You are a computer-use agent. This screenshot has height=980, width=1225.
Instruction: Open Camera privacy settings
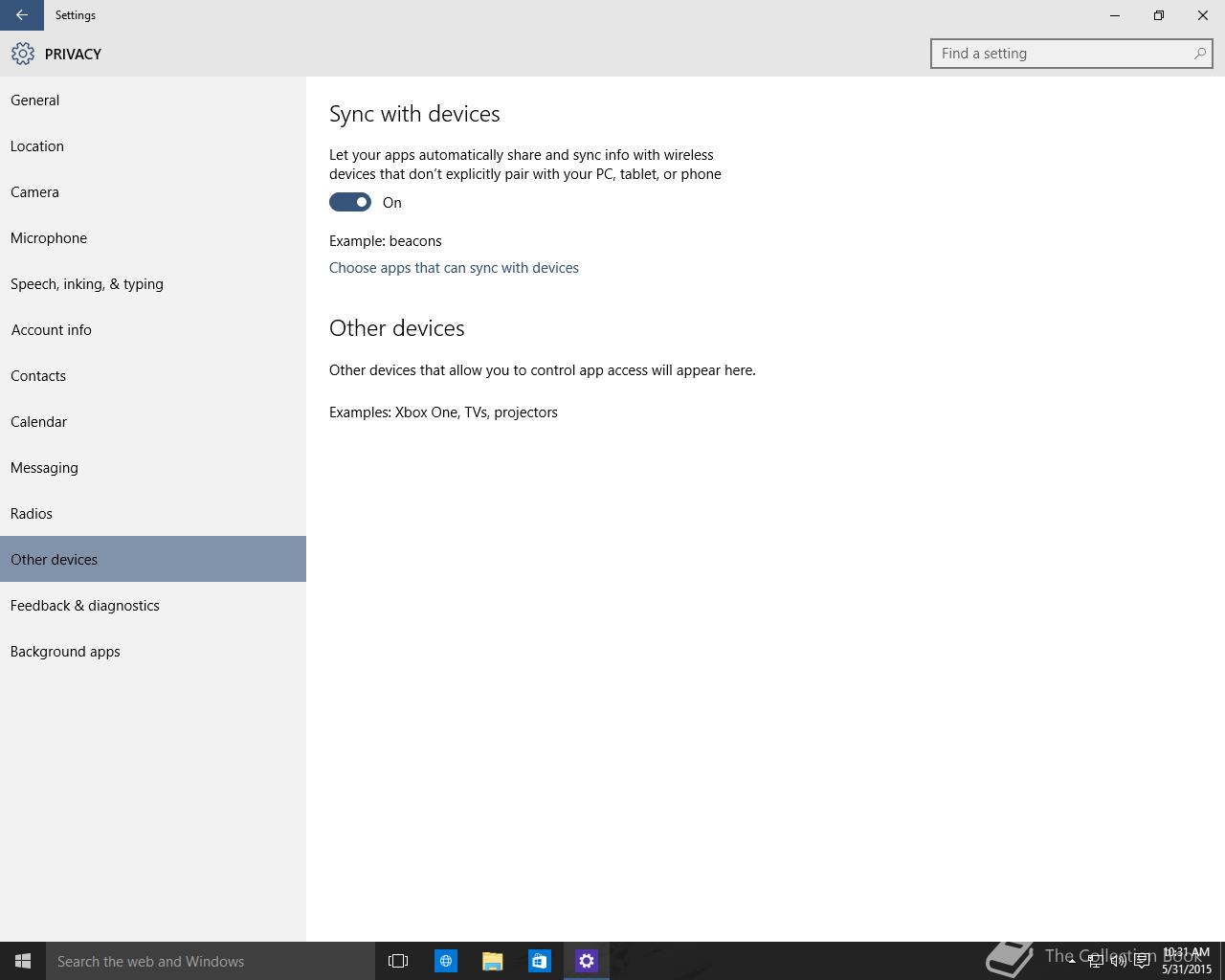point(153,191)
